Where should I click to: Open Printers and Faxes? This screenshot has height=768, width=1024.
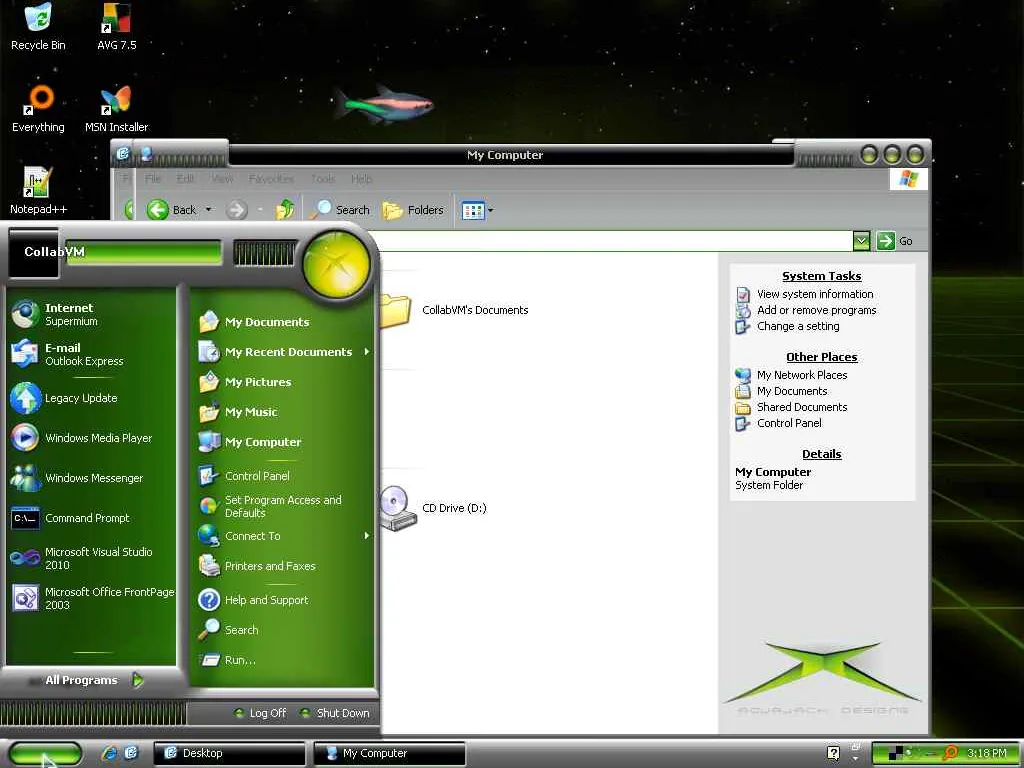pyautogui.click(x=283, y=566)
